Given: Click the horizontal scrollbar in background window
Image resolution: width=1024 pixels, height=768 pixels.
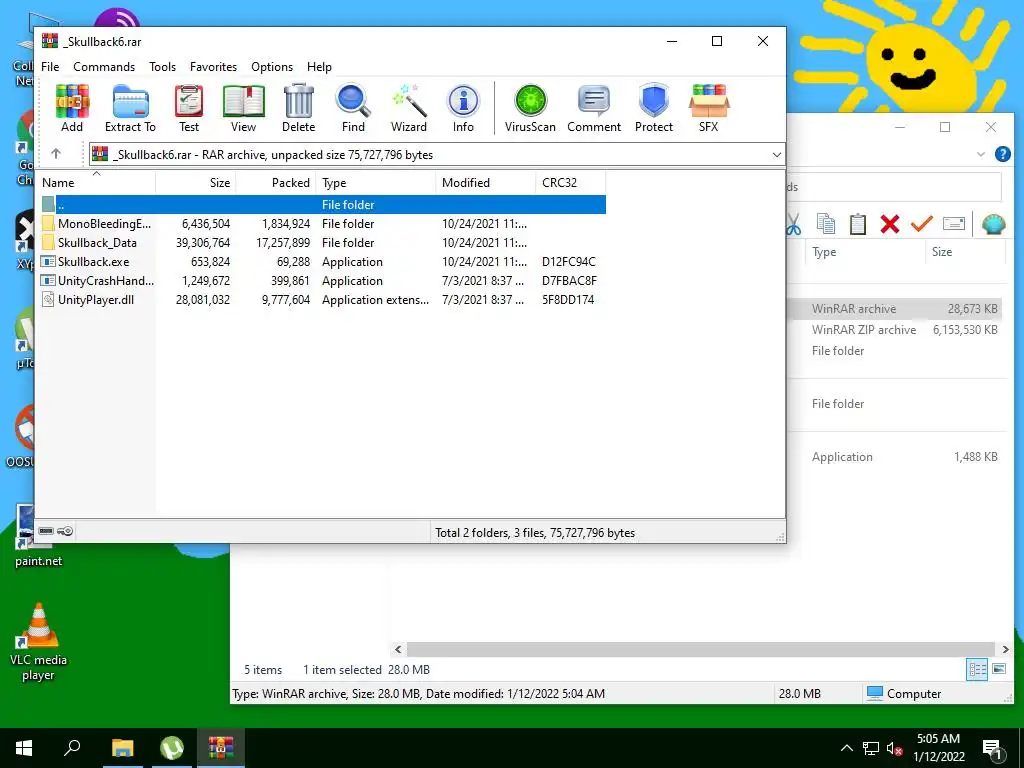Looking at the screenshot, I should 701,649.
